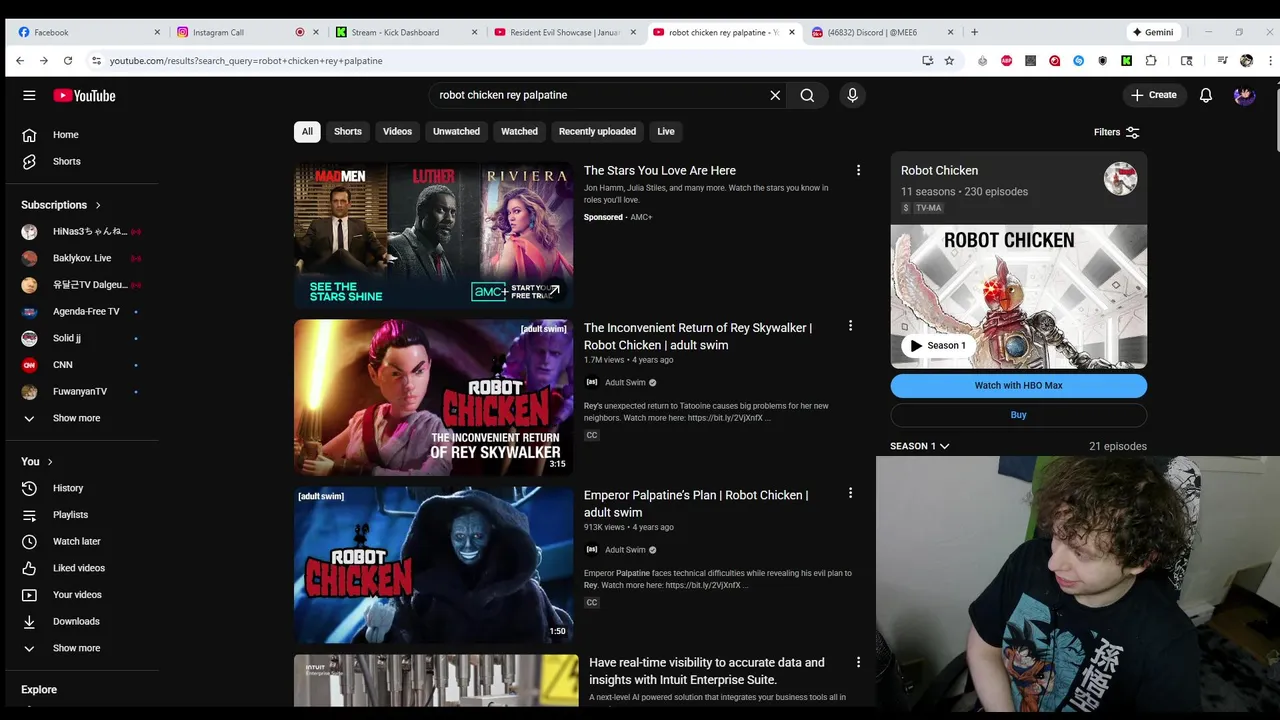Select the All filter chip
Screen dimensions: 1280x720
click(x=307, y=132)
